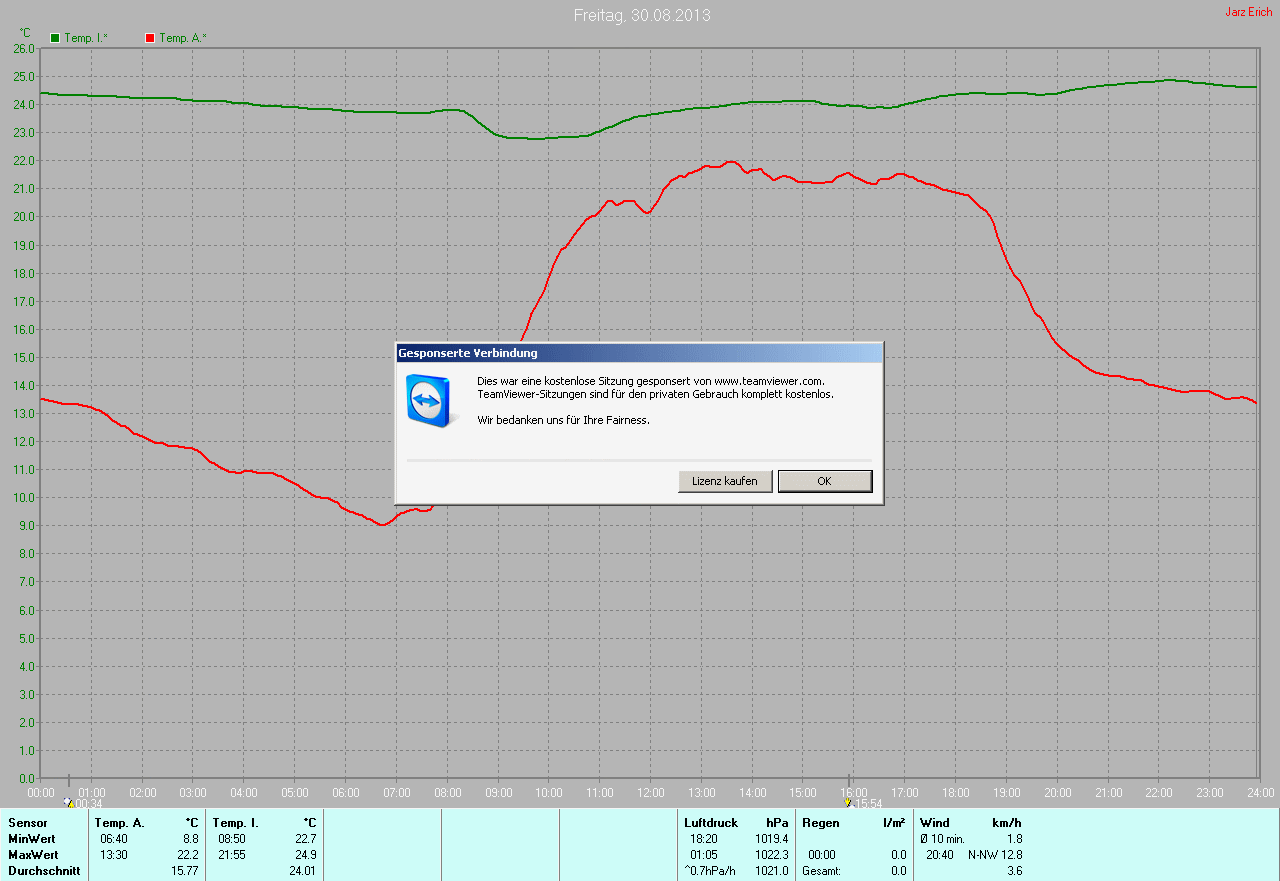Click the www.teamviewer.com sponsorship message line

click(651, 381)
